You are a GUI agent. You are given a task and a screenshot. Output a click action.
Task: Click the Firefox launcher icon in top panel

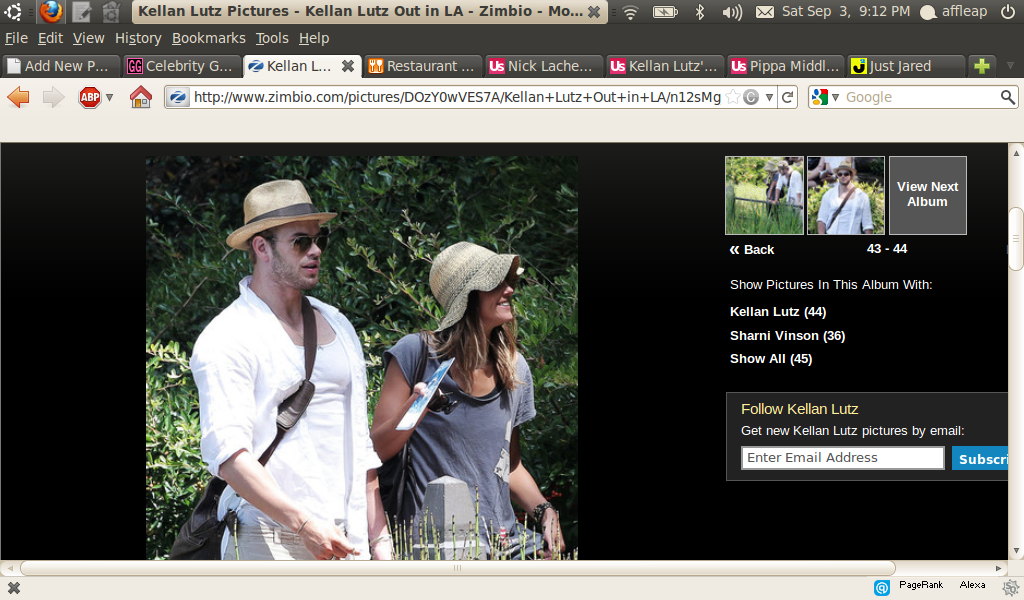coord(51,11)
